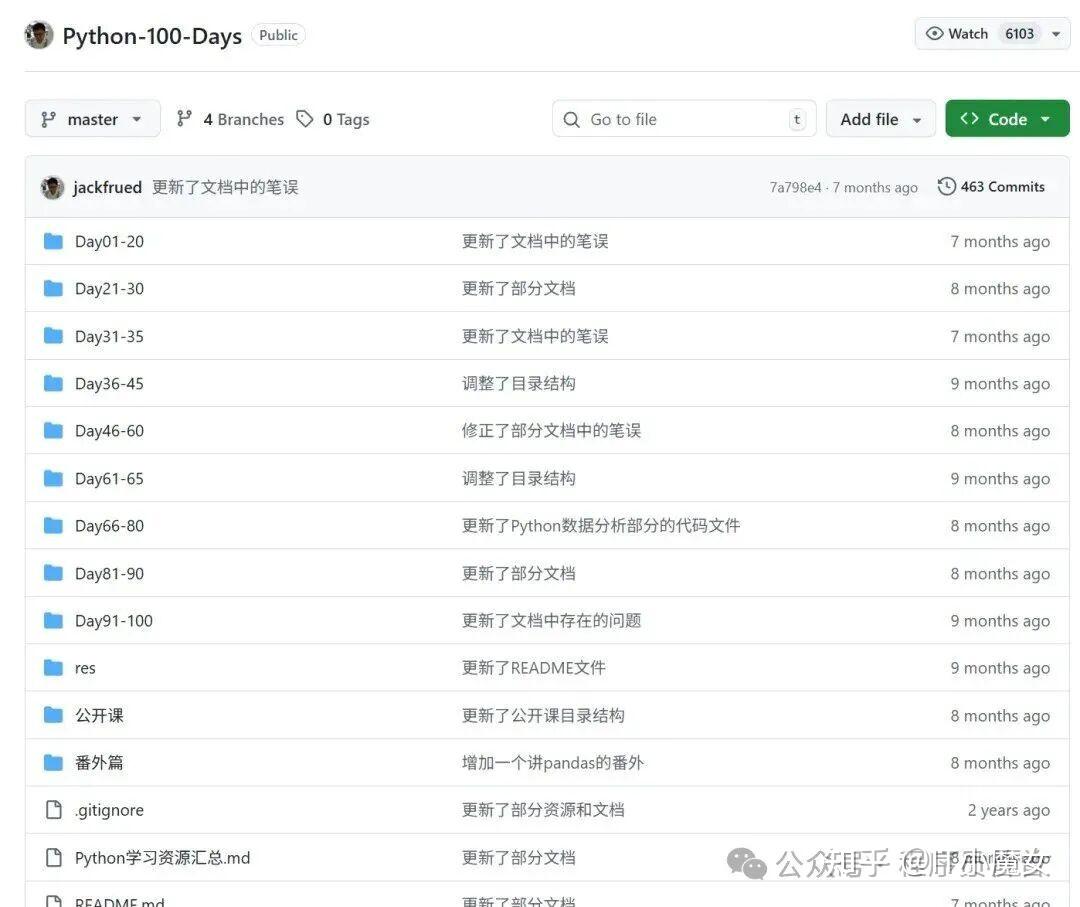This screenshot has width=1080, height=907.
Task: Click the Go to file search field
Action: click(x=683, y=118)
